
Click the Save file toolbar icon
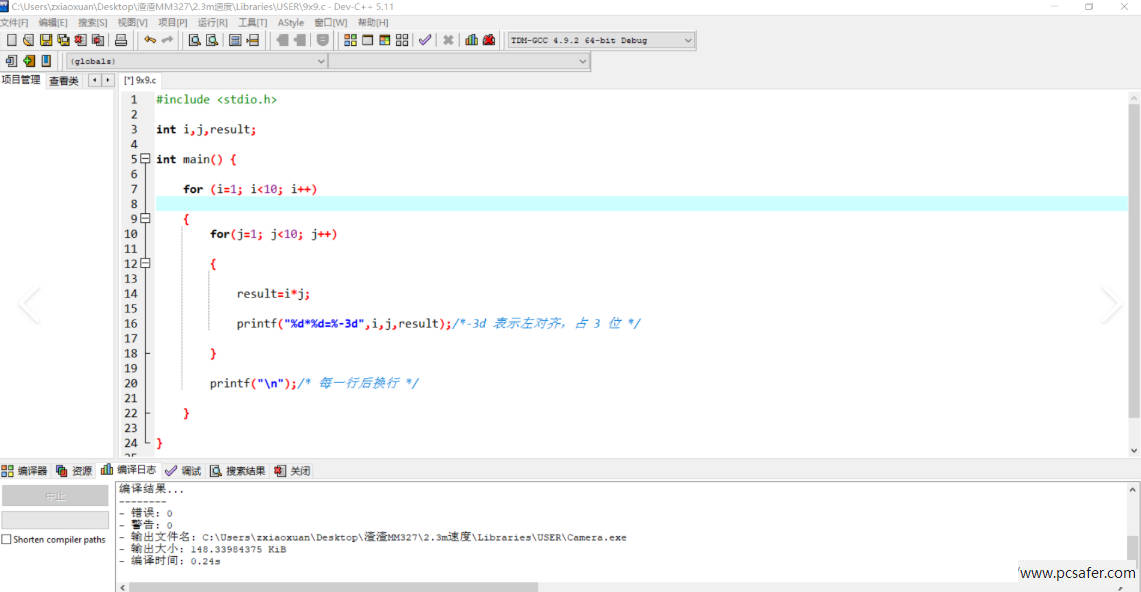pyautogui.click(x=46, y=40)
